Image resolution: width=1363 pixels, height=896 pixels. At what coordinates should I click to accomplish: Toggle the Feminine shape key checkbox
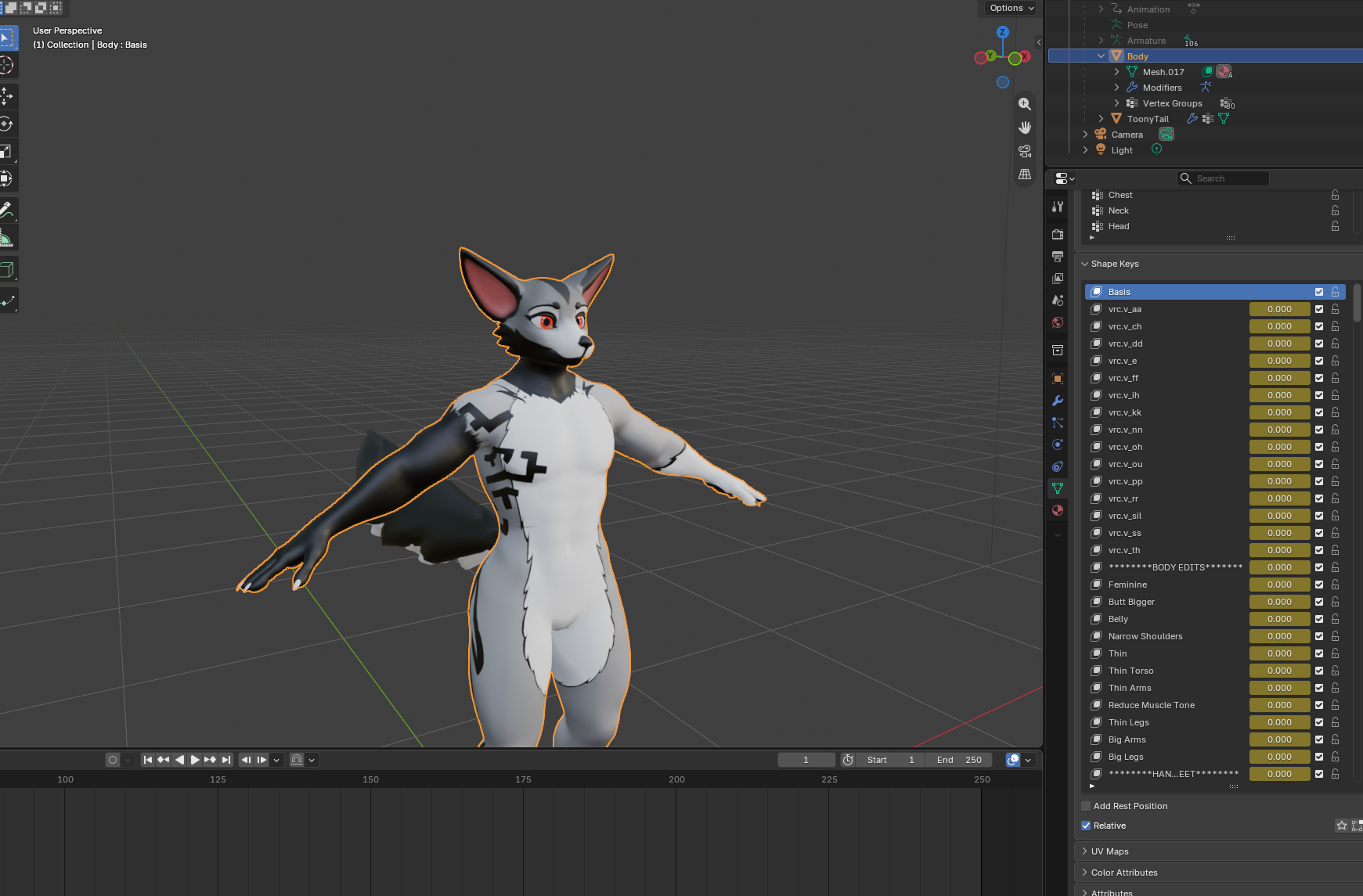1319,585
